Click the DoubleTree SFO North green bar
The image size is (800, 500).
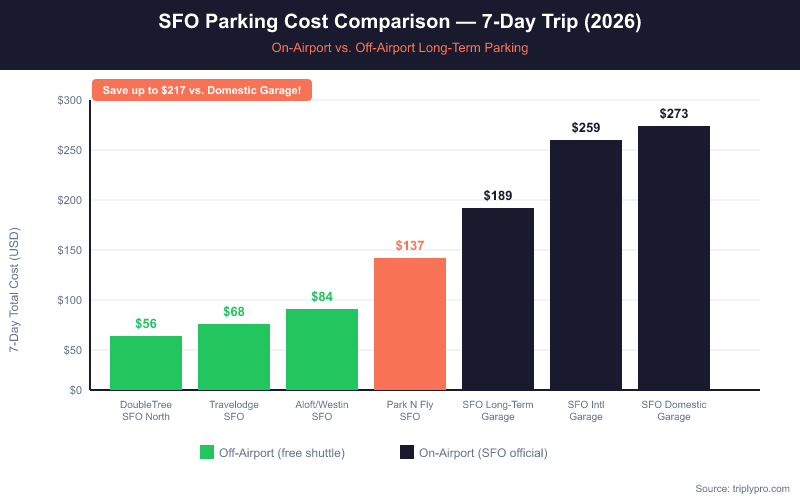[x=146, y=363]
